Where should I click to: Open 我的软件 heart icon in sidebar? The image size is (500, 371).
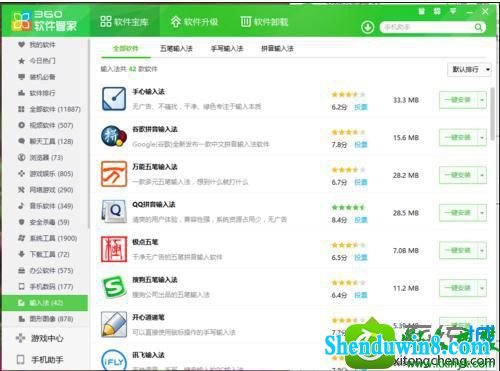point(22,44)
